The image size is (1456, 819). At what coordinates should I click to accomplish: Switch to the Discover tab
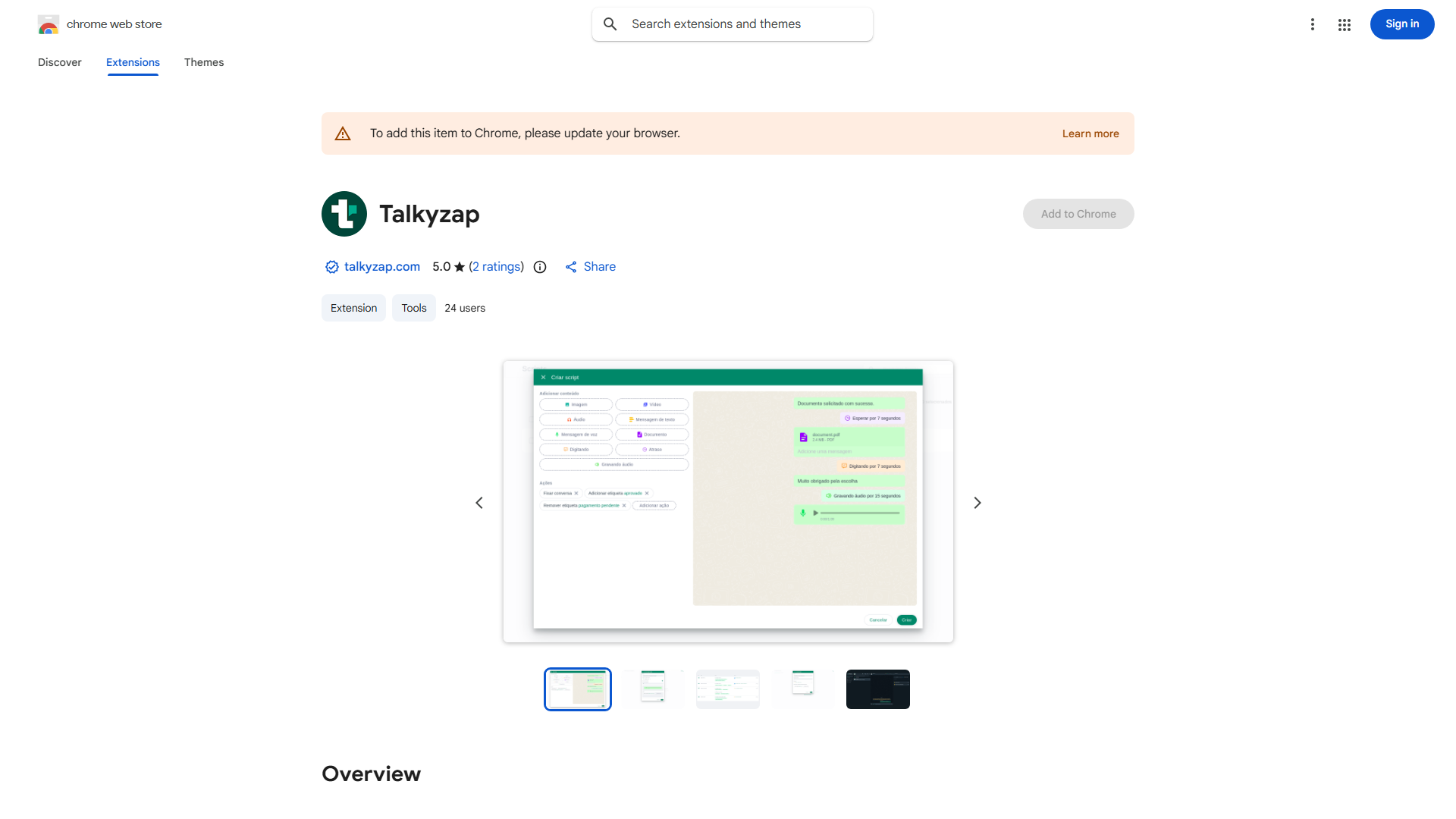pos(59,62)
